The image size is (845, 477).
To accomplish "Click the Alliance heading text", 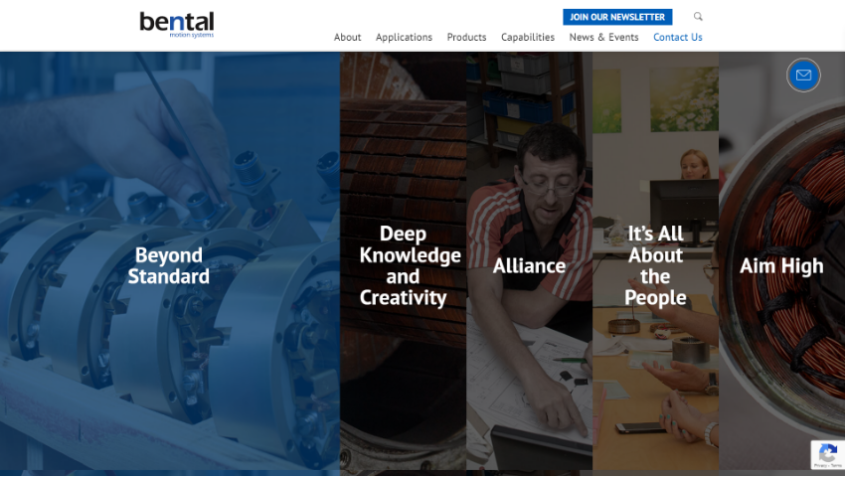I will coord(529,266).
